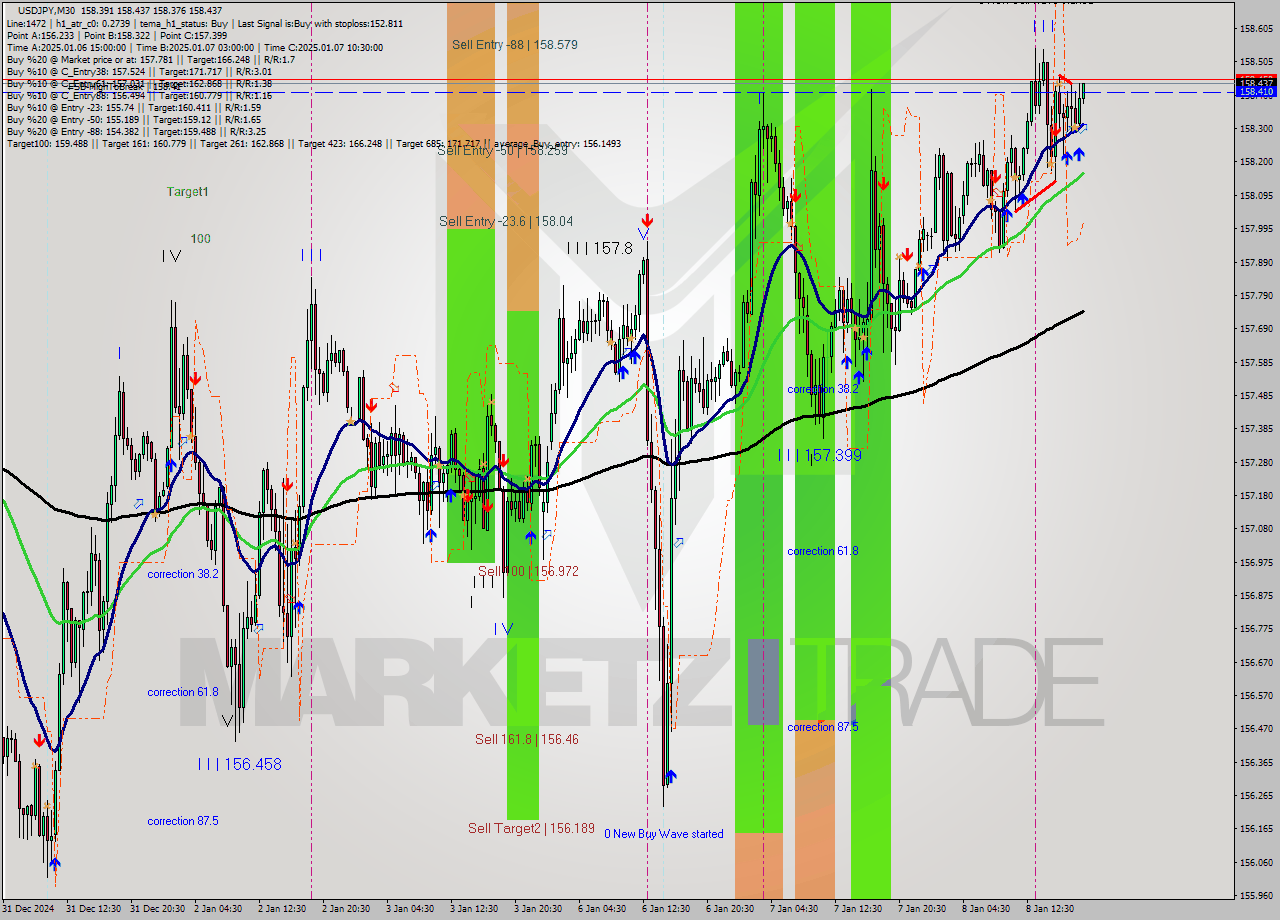1280x920 pixels.
Task: Click the '7 Jan 20:30' time label
Action: point(922,909)
